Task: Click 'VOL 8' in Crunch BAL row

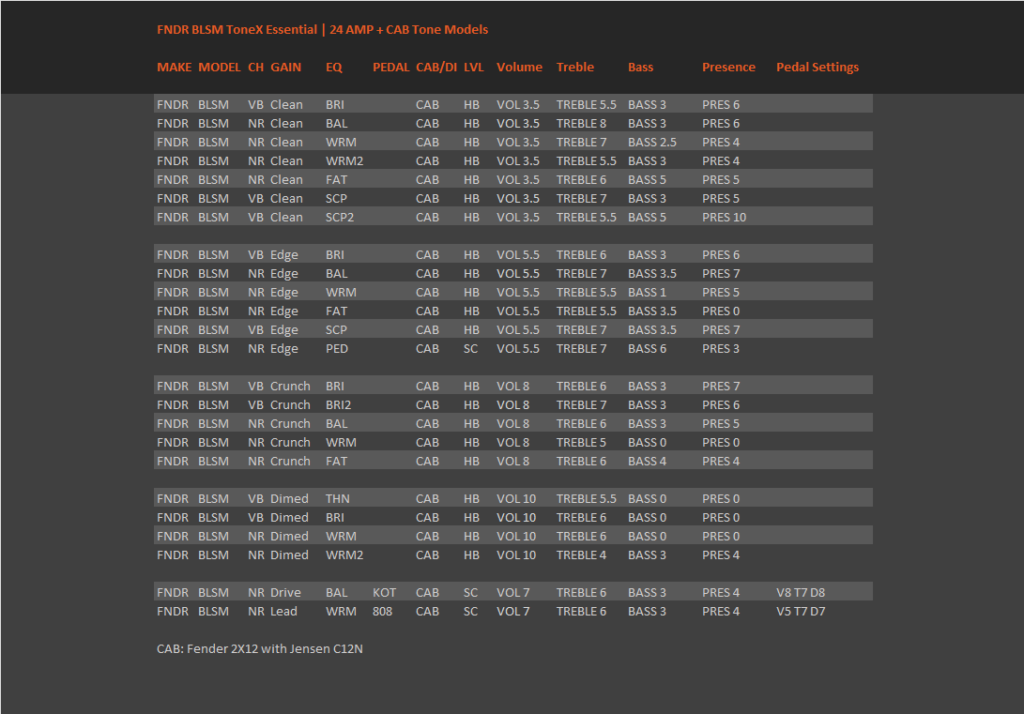Action: click(x=513, y=424)
